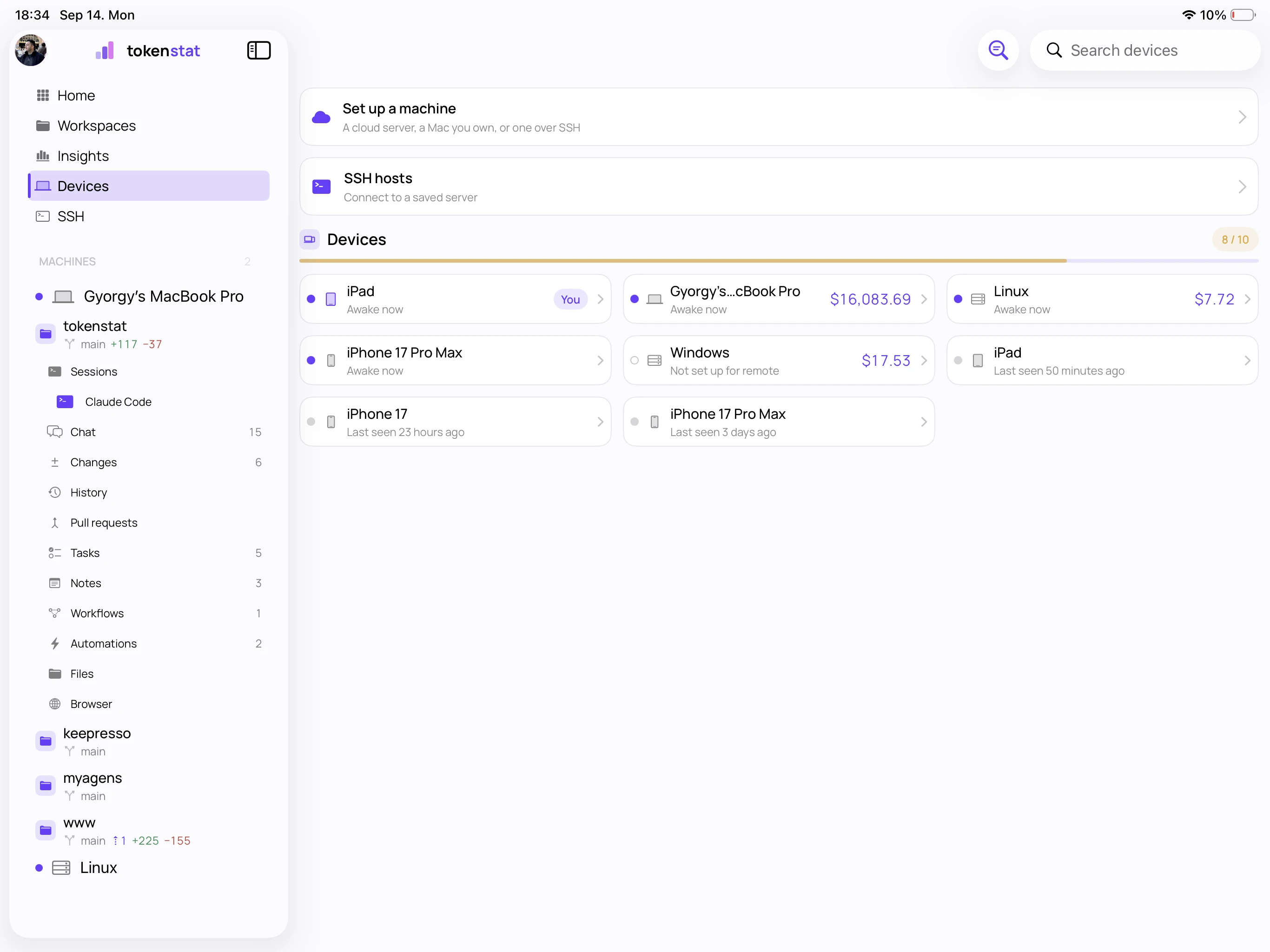Image resolution: width=1270 pixels, height=952 pixels.
Task: Expand the iPad Awake now chevron
Action: pyautogui.click(x=600, y=299)
